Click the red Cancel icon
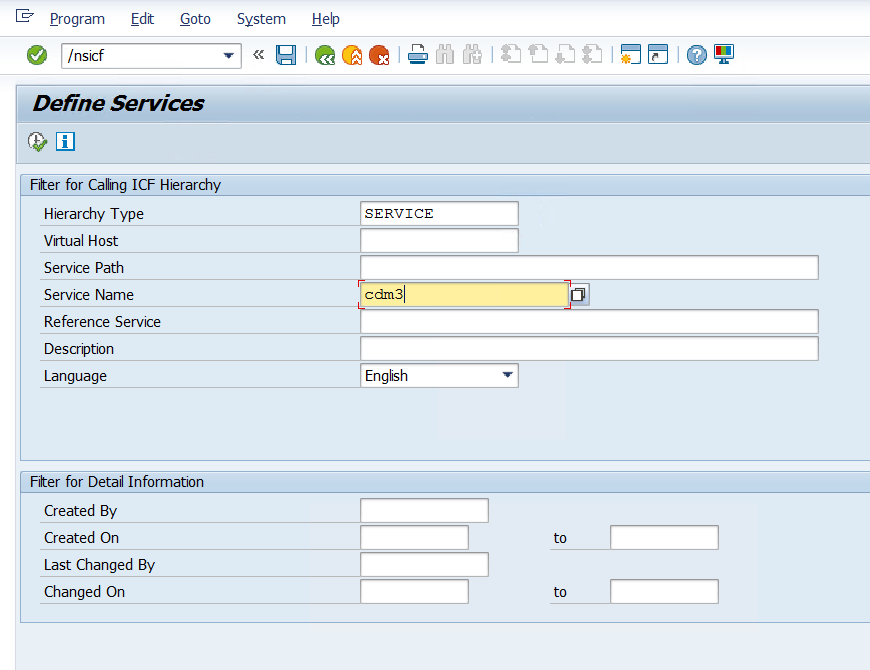The height and width of the screenshot is (670, 870). tap(379, 56)
